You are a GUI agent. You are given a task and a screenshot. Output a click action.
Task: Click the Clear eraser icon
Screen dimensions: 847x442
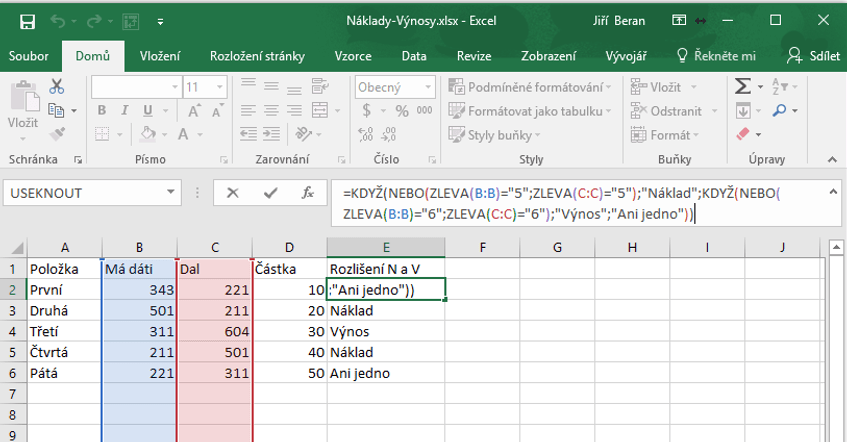(x=743, y=134)
